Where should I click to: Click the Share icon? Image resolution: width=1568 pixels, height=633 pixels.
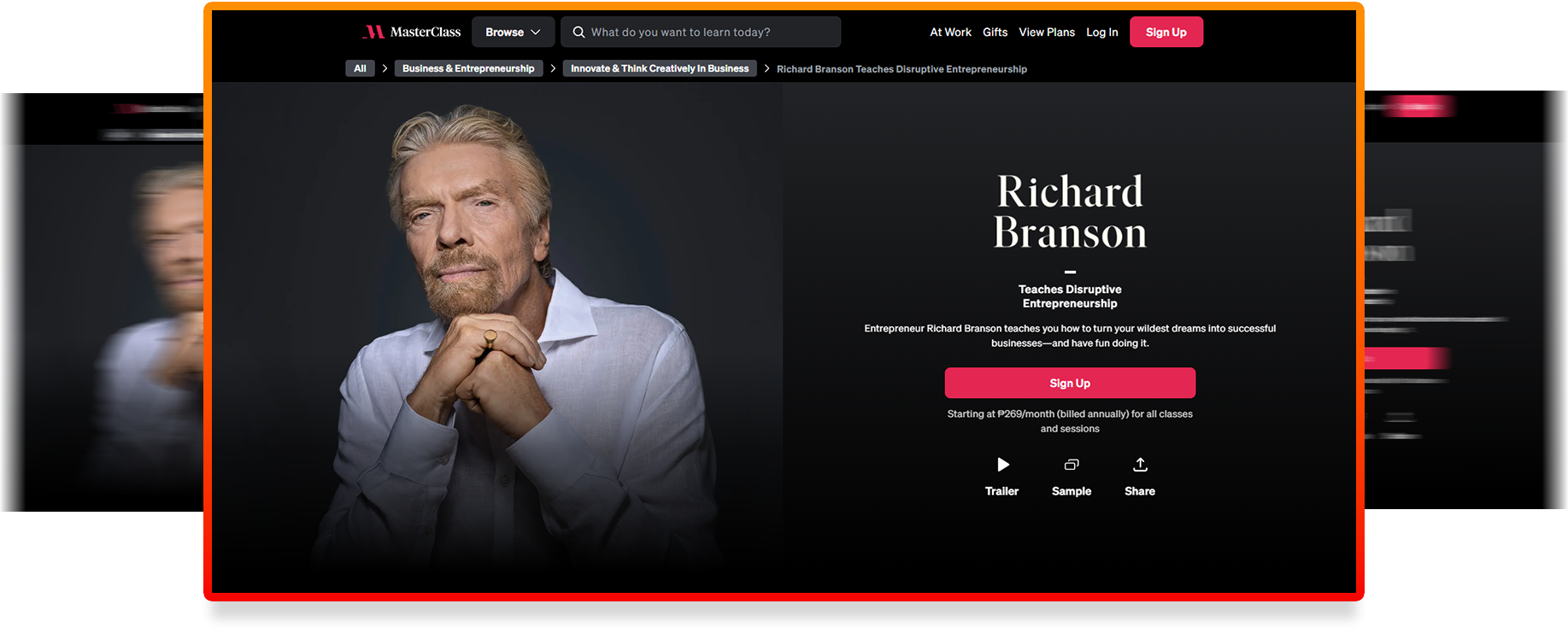click(1139, 466)
